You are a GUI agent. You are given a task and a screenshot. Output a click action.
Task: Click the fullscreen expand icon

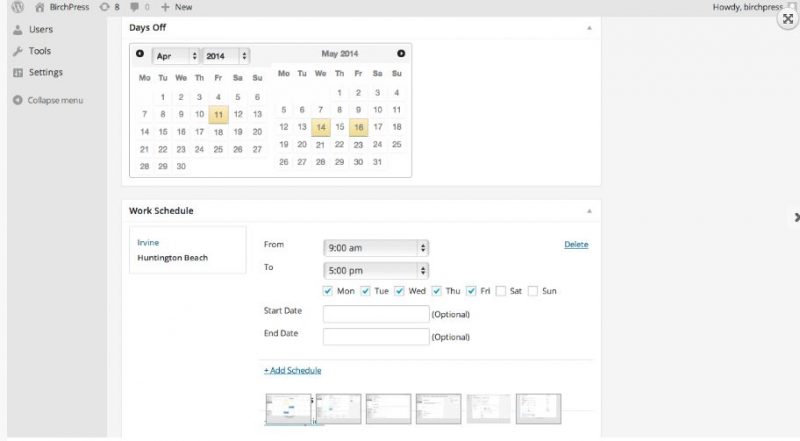[788, 19]
